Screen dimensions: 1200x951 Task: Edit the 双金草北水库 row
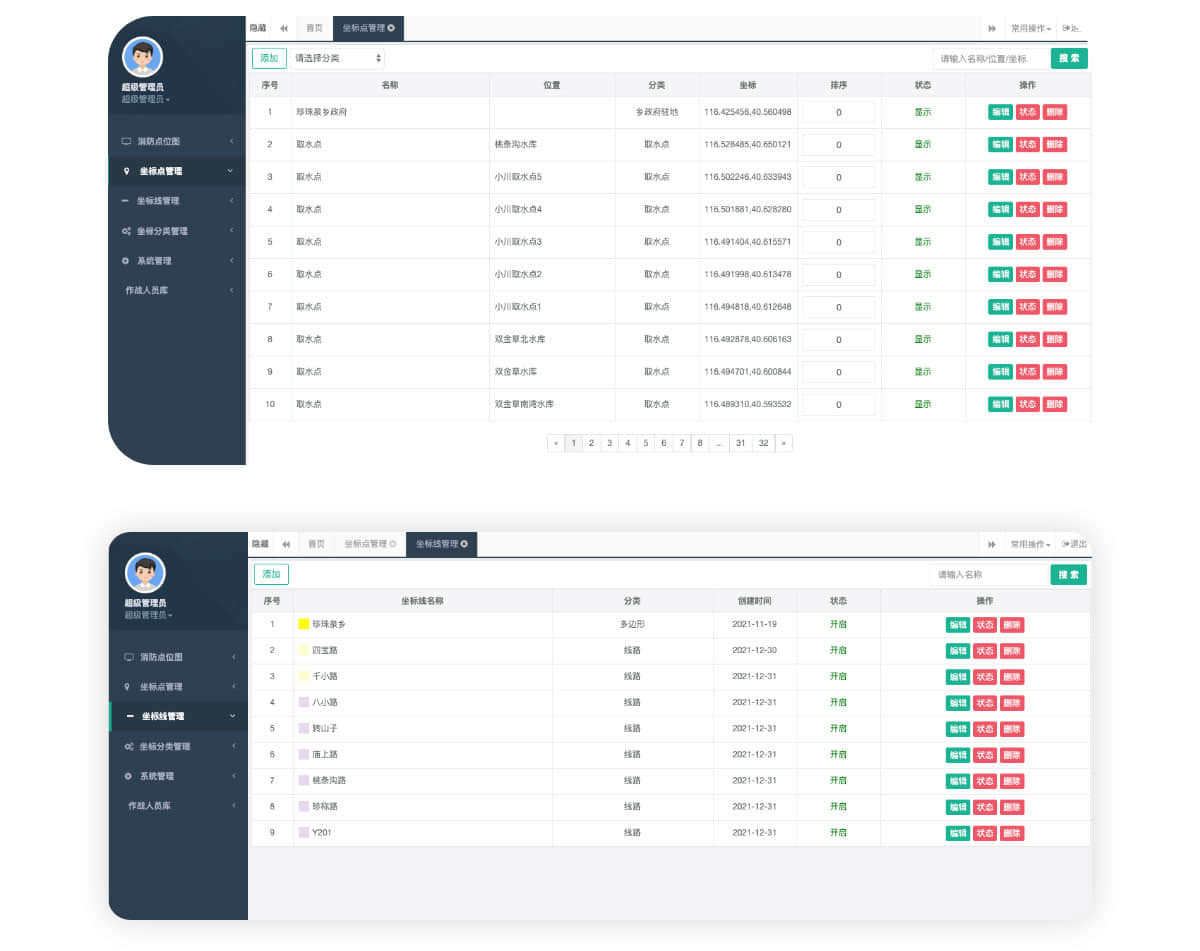pyautogui.click(x=1000, y=339)
